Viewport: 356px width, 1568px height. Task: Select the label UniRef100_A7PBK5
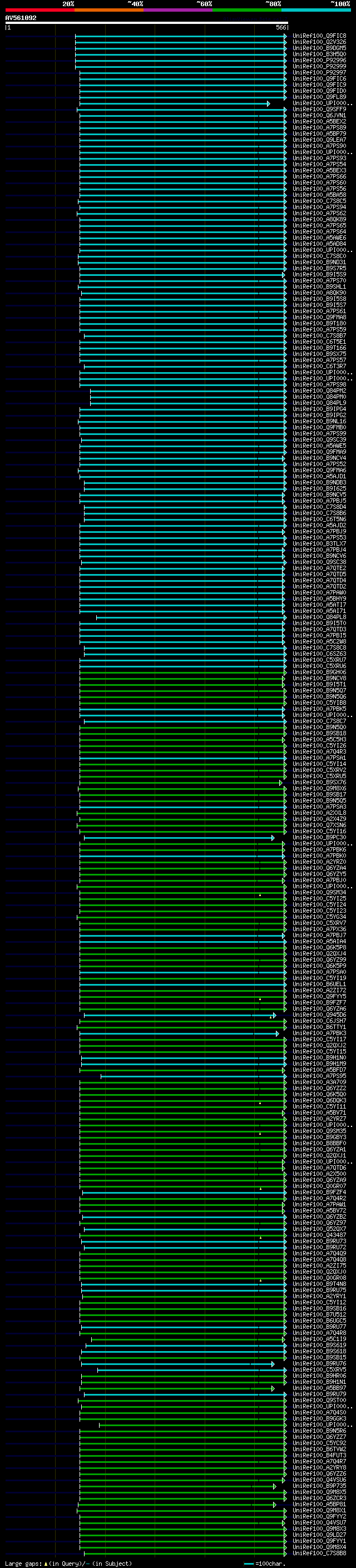319,709
